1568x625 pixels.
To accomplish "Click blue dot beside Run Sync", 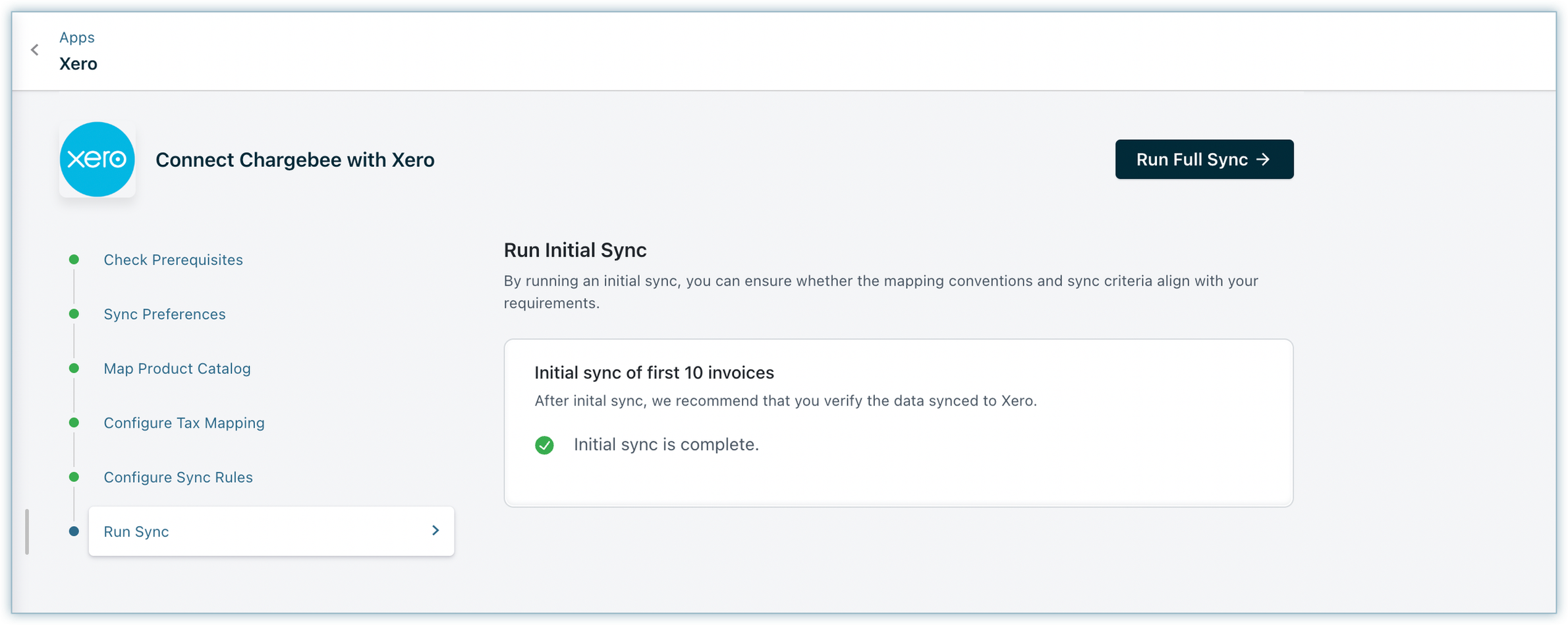I will pos(74,531).
